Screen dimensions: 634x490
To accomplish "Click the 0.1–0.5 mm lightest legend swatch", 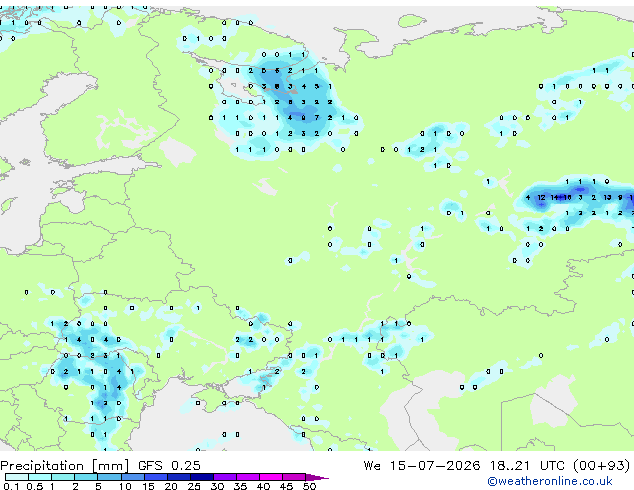I will 17,477.
